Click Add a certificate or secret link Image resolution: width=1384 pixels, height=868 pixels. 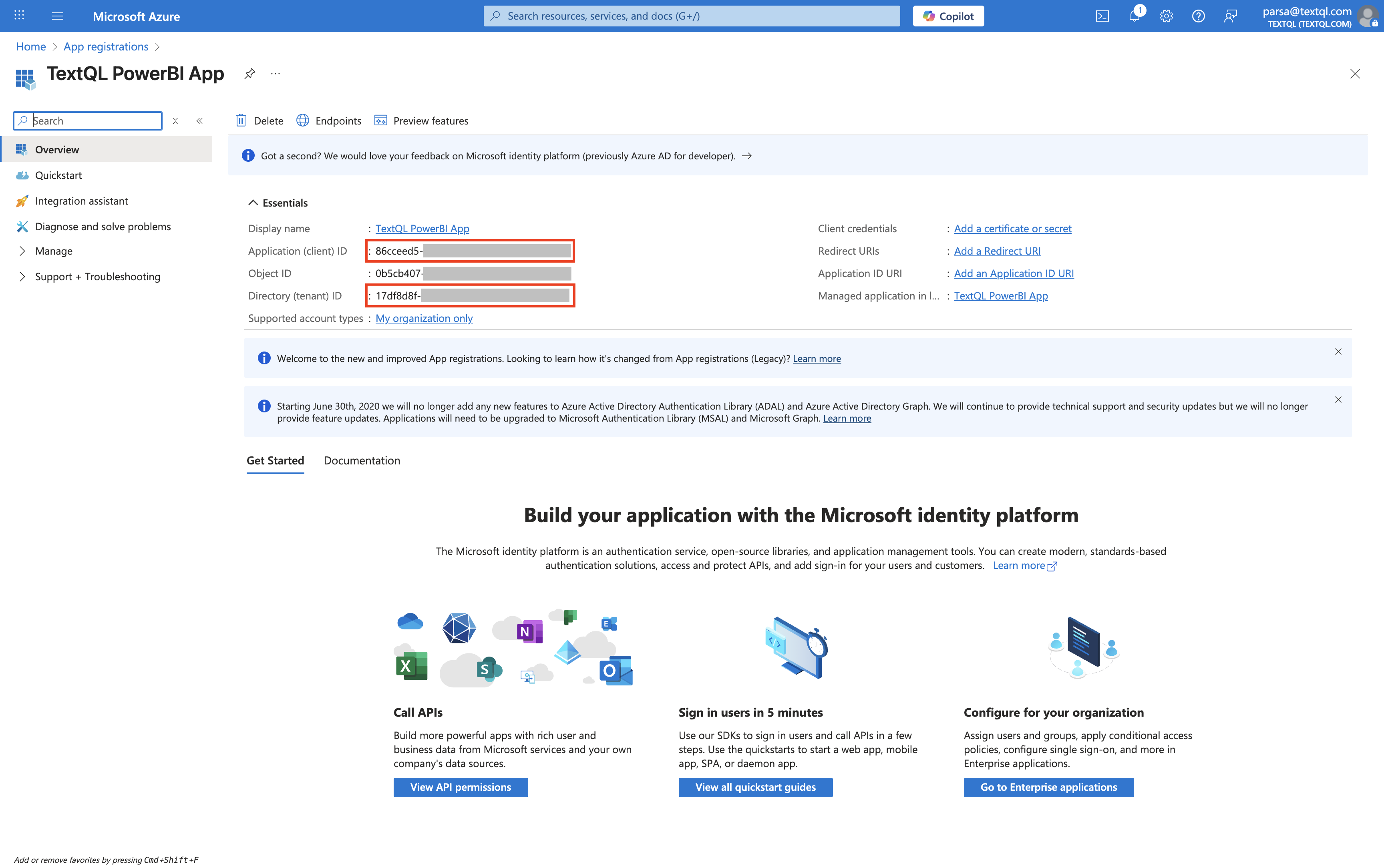1013,229
